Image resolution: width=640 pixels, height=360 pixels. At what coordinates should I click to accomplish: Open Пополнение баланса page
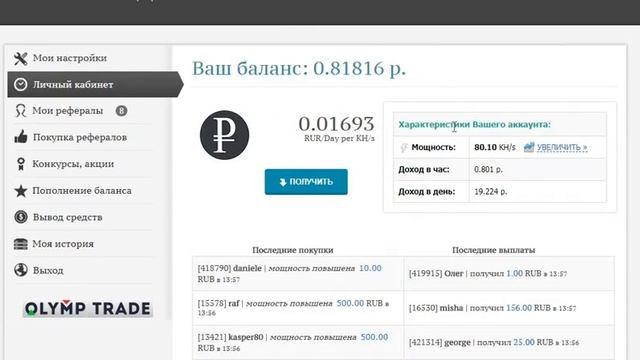(x=82, y=191)
